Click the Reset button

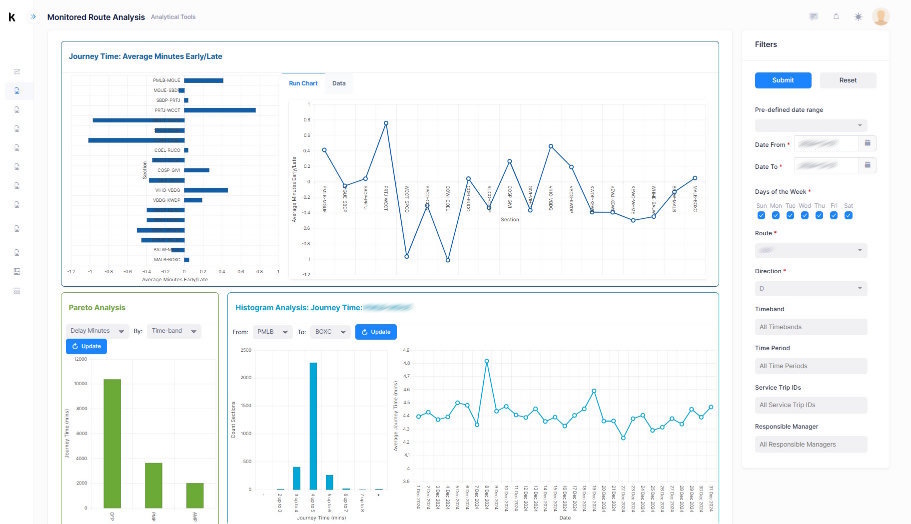[x=848, y=80]
